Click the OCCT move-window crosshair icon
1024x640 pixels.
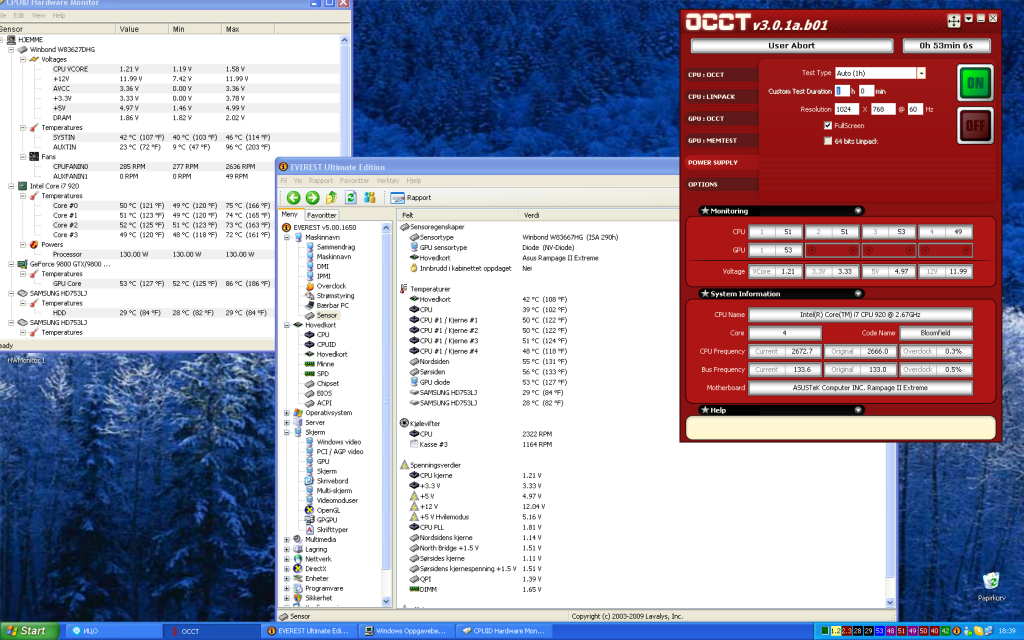[x=954, y=20]
